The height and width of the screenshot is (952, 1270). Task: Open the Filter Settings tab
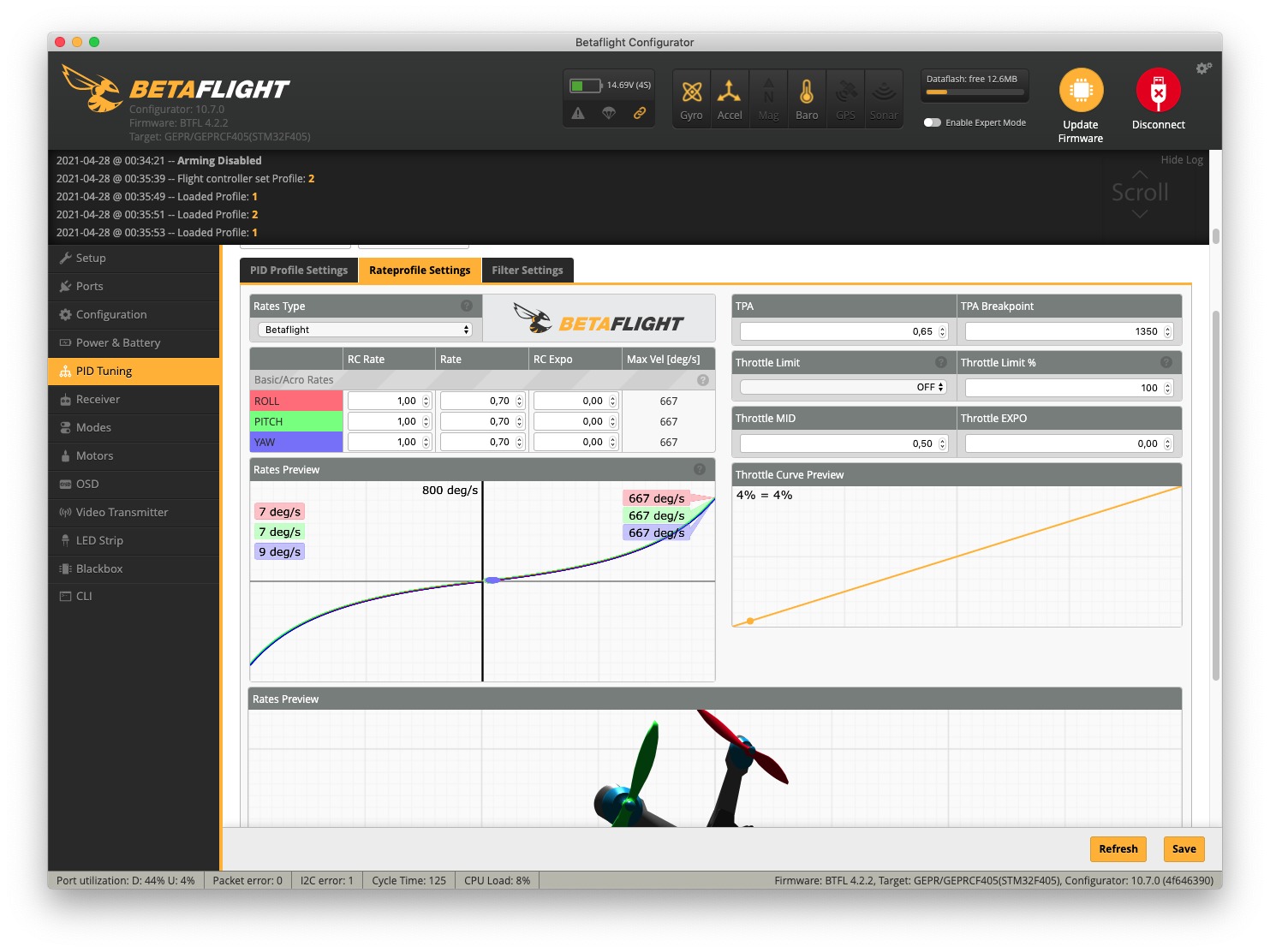tap(528, 270)
